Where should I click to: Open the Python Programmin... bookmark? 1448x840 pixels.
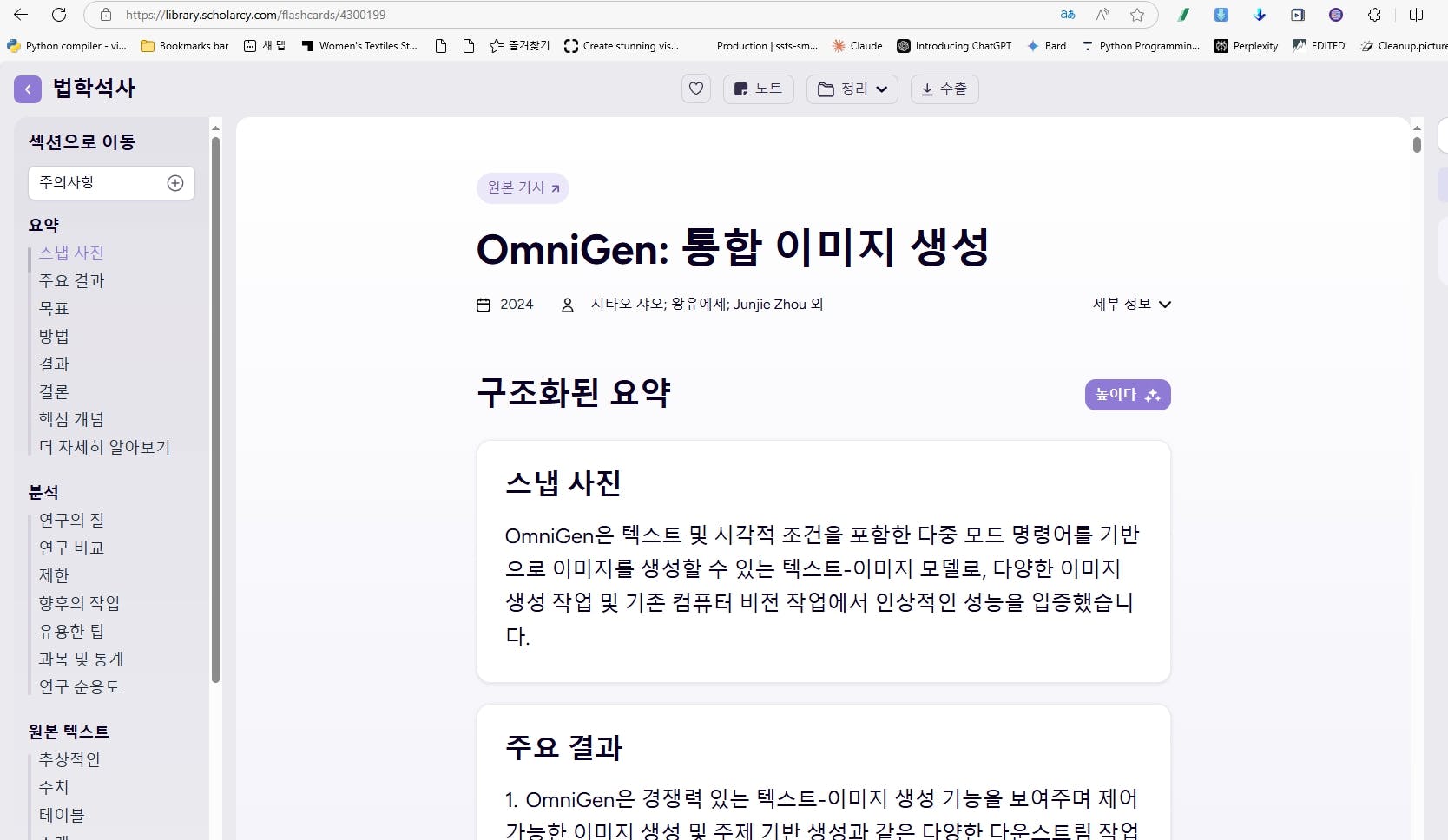click(1140, 46)
